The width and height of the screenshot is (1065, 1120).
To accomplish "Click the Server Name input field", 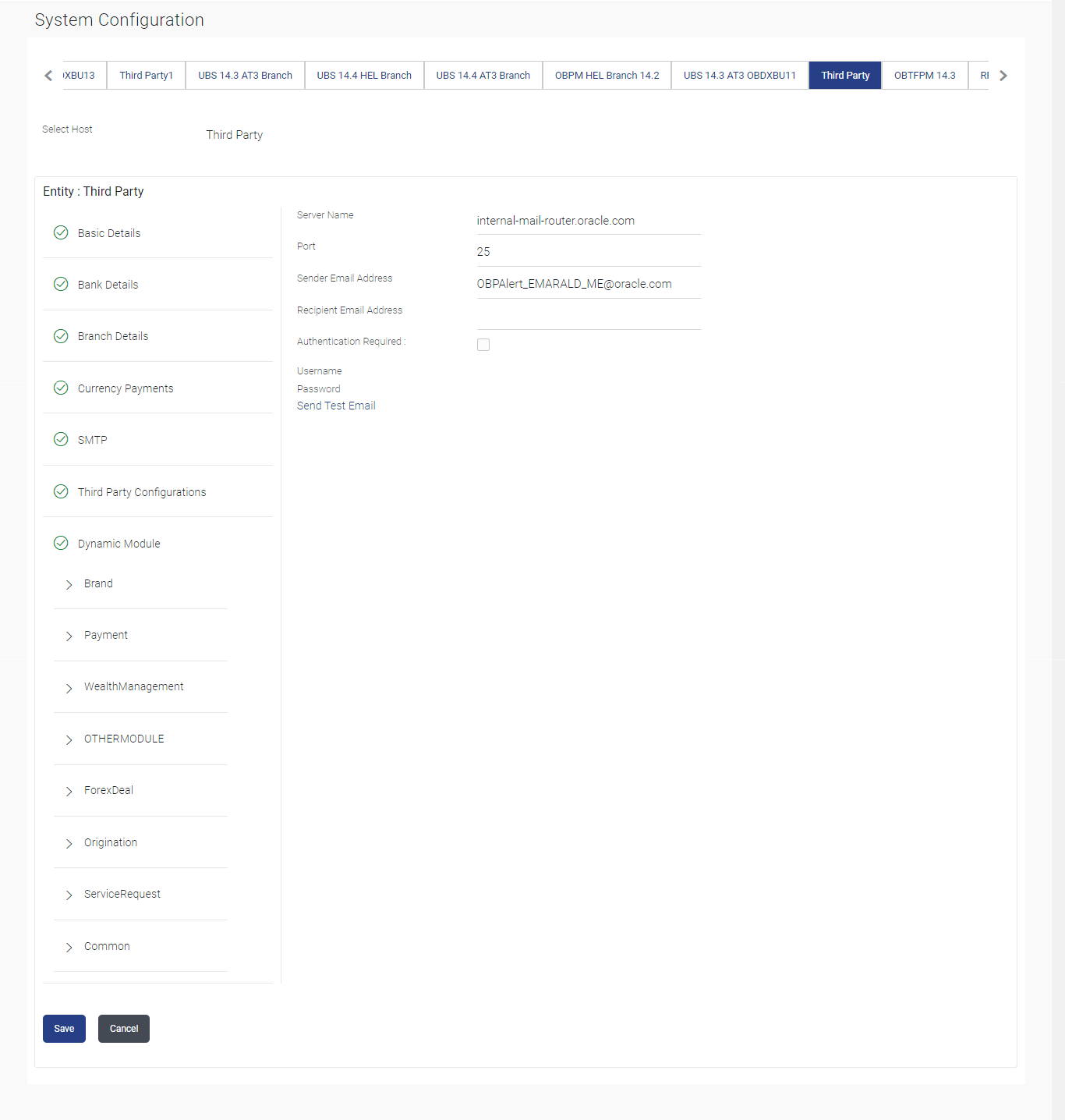I will pos(589,221).
